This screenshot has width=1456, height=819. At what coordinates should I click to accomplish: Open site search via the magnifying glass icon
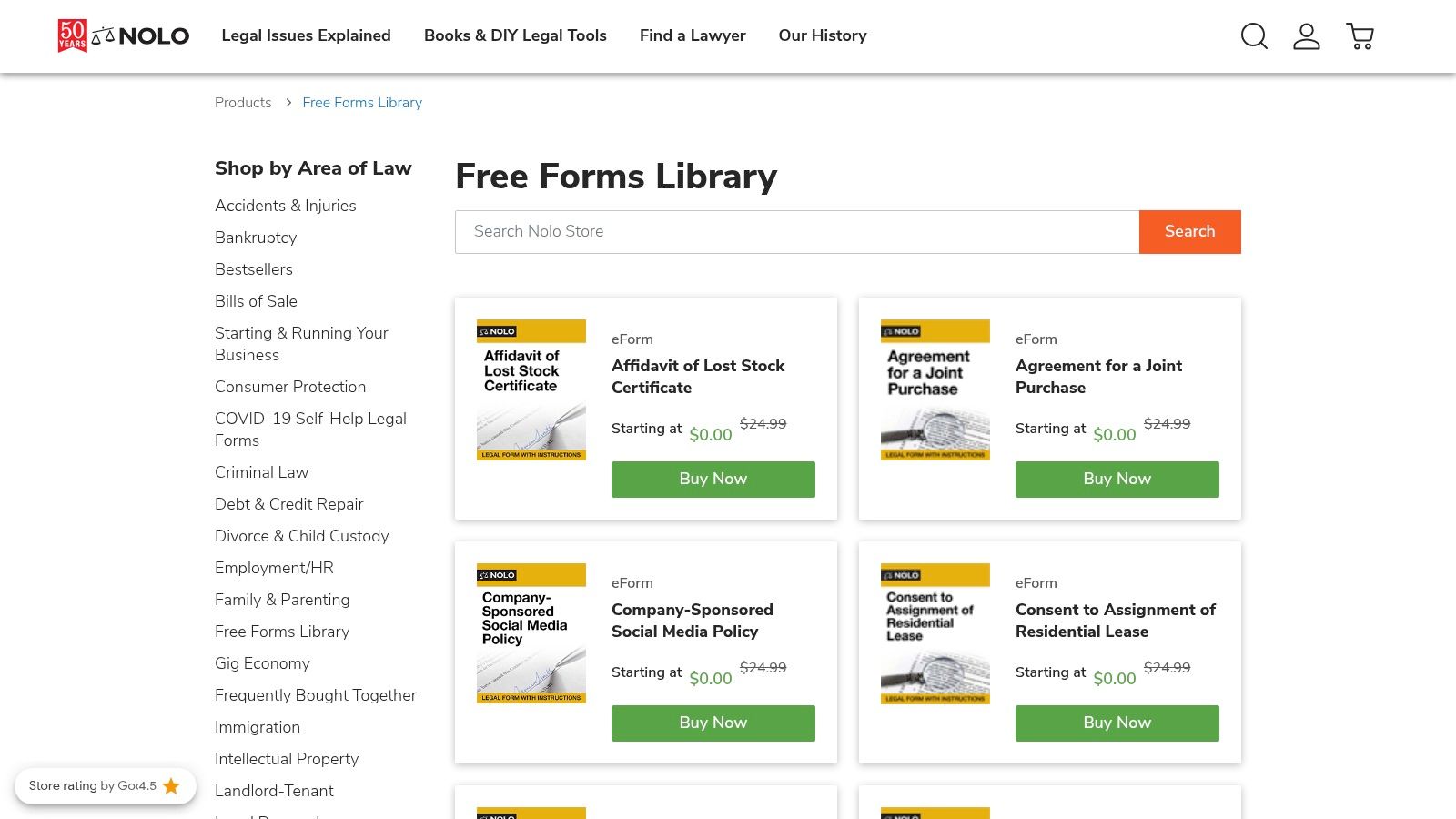pos(1254,36)
